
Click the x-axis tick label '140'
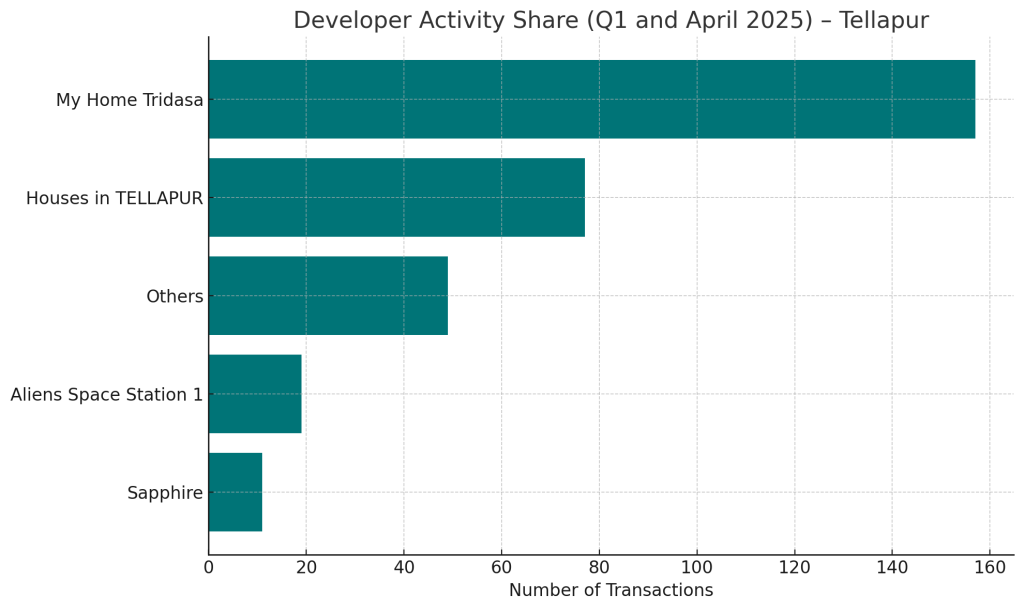[x=892, y=568]
